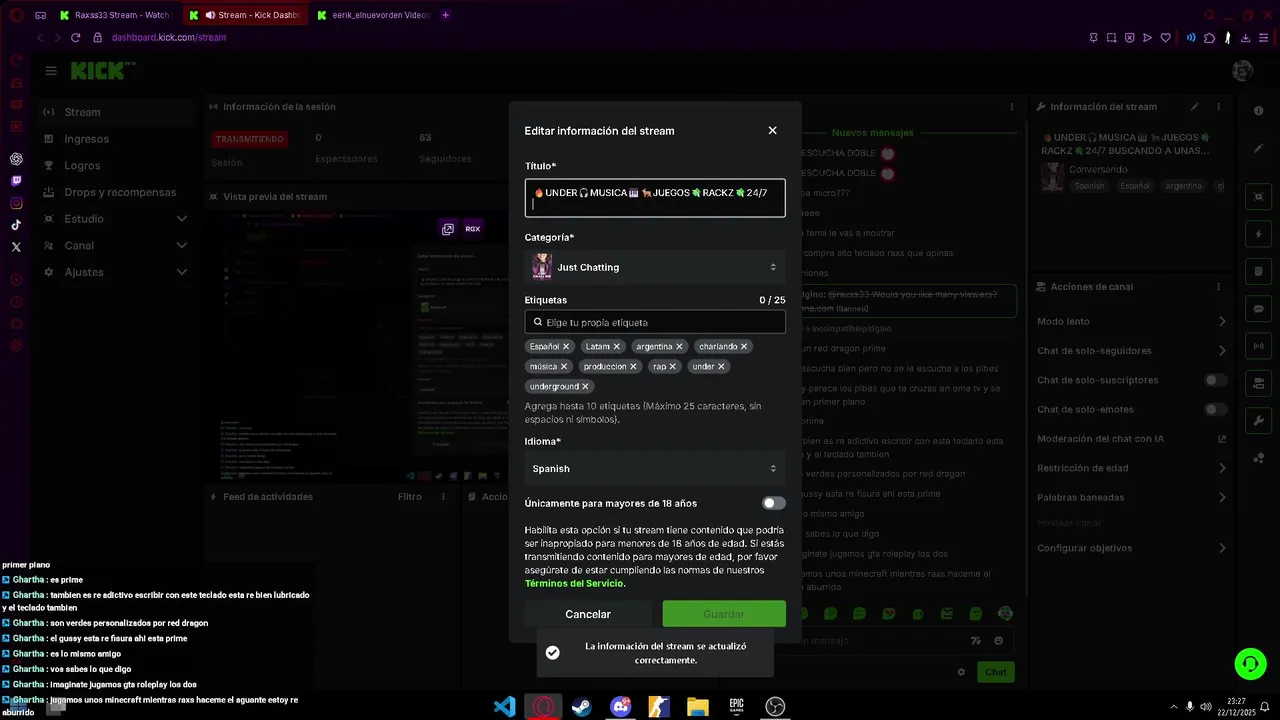Click the Guardar button
Screen dimensions: 1280x720
tap(724, 614)
